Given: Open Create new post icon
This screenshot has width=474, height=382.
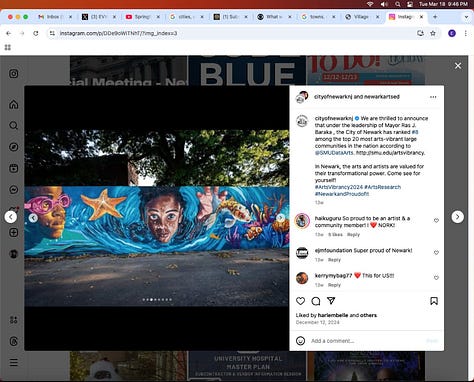Looking at the screenshot, I should pyautogui.click(x=14, y=232).
